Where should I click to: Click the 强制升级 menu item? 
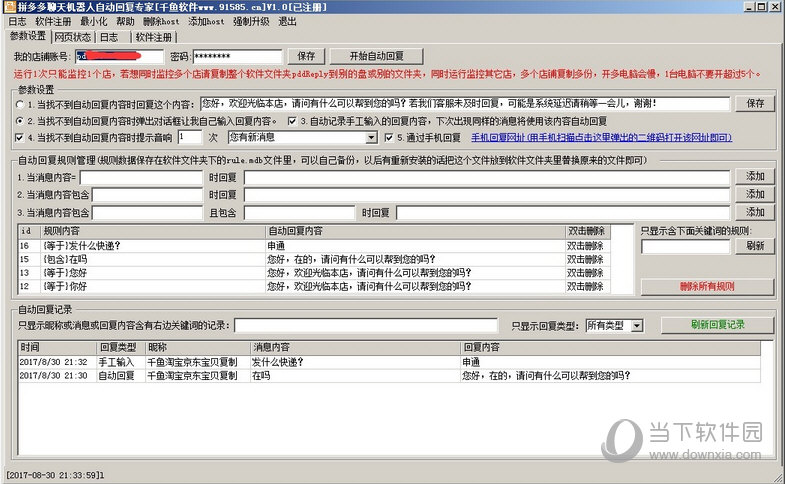[x=251, y=22]
